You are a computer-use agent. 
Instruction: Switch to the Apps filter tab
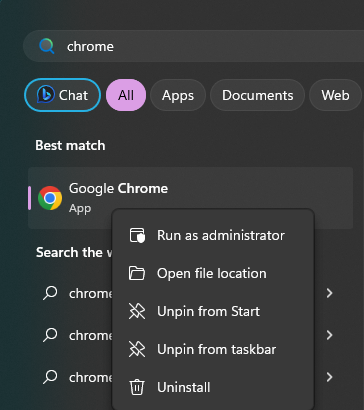pyautogui.click(x=178, y=95)
